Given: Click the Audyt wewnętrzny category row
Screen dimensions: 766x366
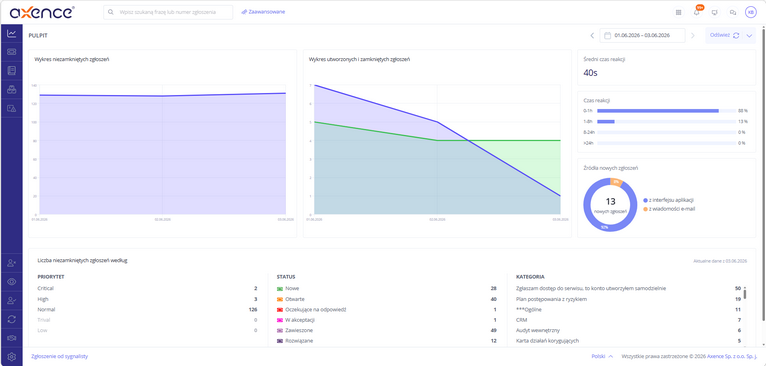Looking at the screenshot, I should [628, 330].
